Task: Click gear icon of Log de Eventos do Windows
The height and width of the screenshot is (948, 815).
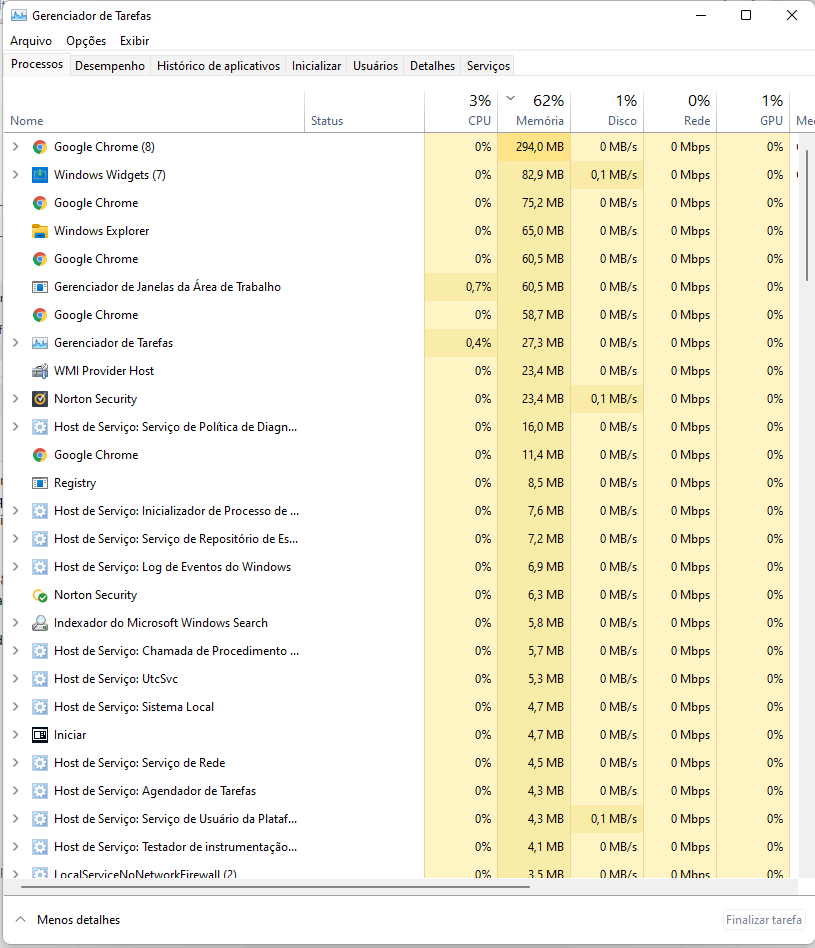Action: (x=40, y=567)
